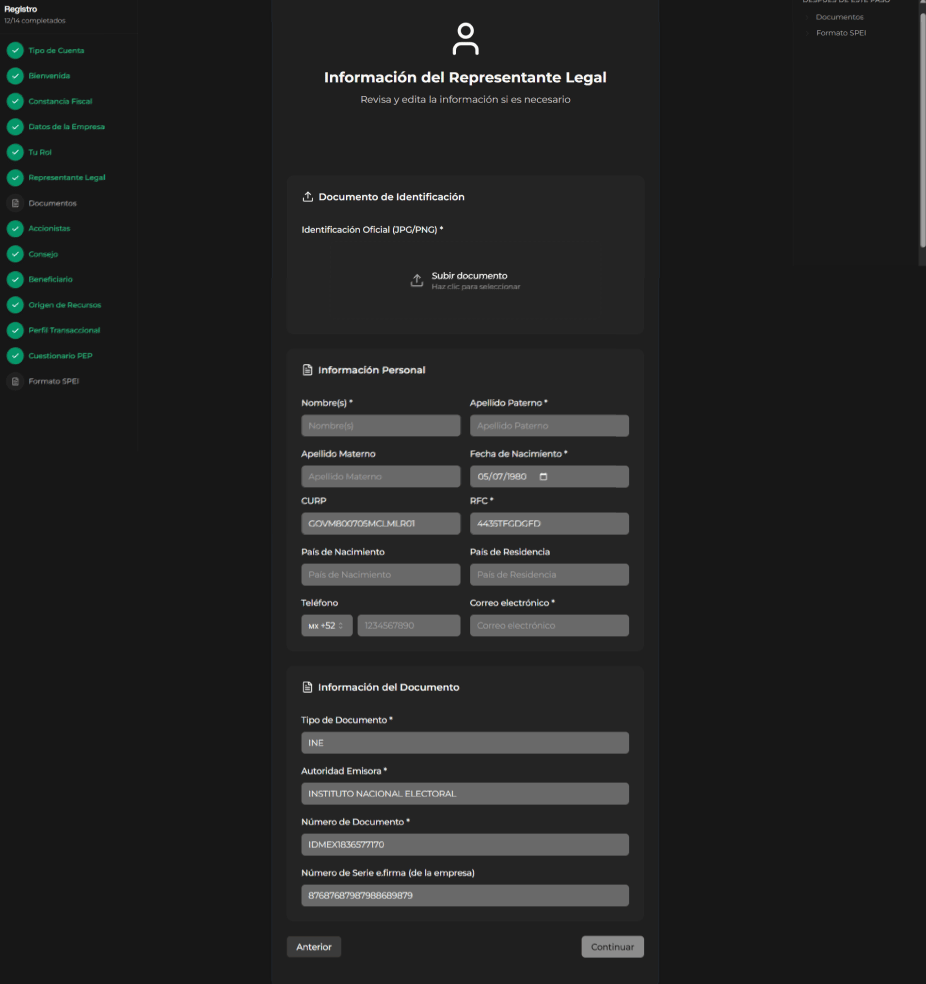This screenshot has height=984, width=926.
Task: Focus the Correo electrónico field
Action: [549, 626]
